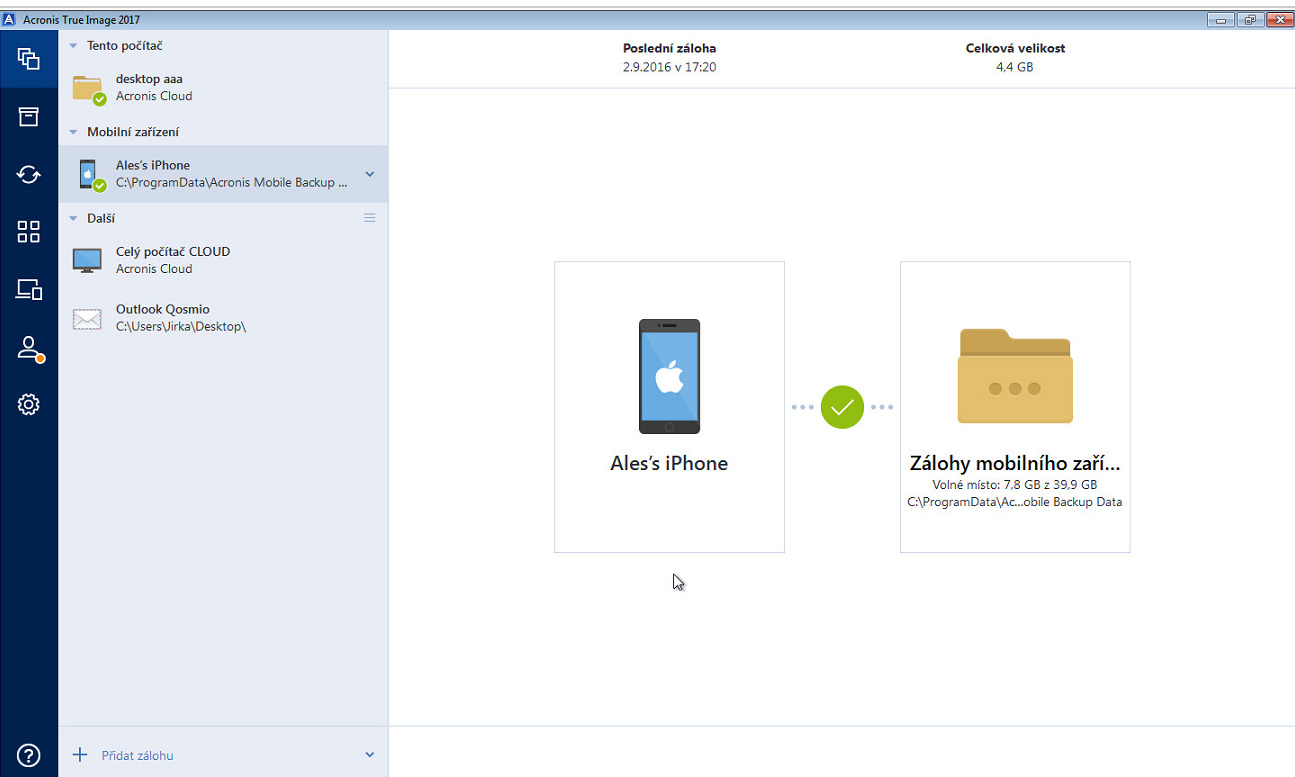Select the Ales's iPhone backup entry
The height and width of the screenshot is (777, 1295).
(223, 174)
